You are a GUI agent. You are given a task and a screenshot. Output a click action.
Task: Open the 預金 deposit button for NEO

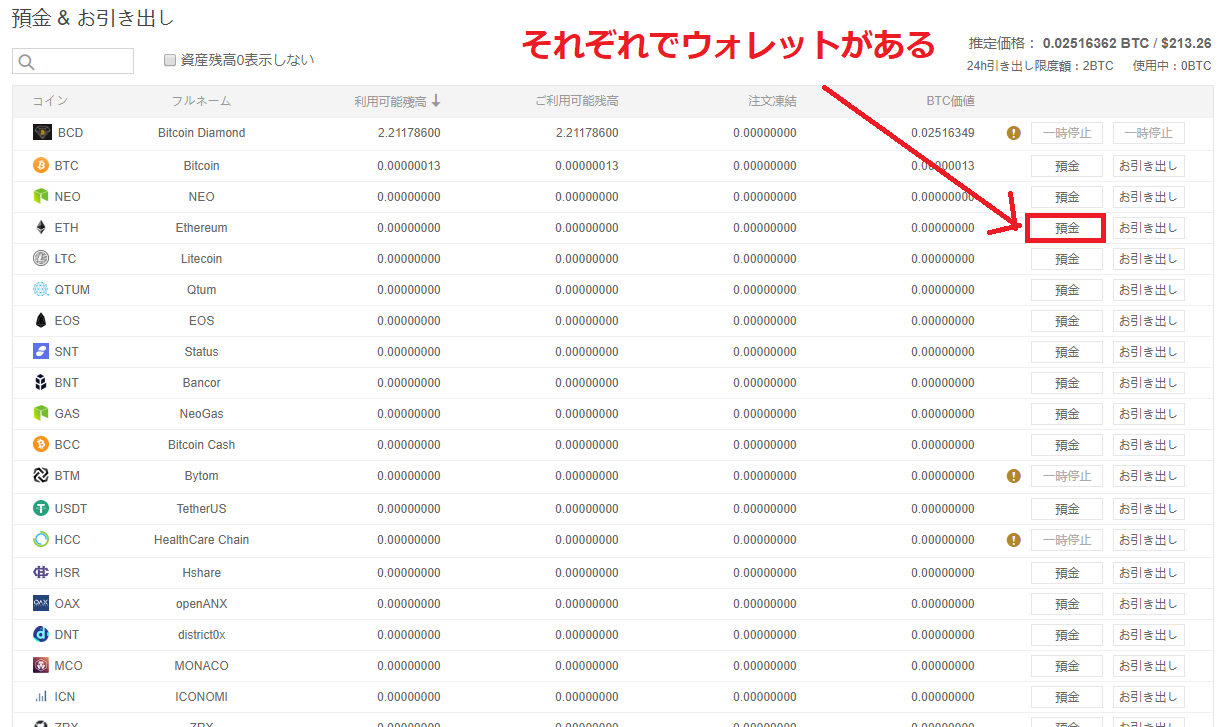coord(1067,197)
